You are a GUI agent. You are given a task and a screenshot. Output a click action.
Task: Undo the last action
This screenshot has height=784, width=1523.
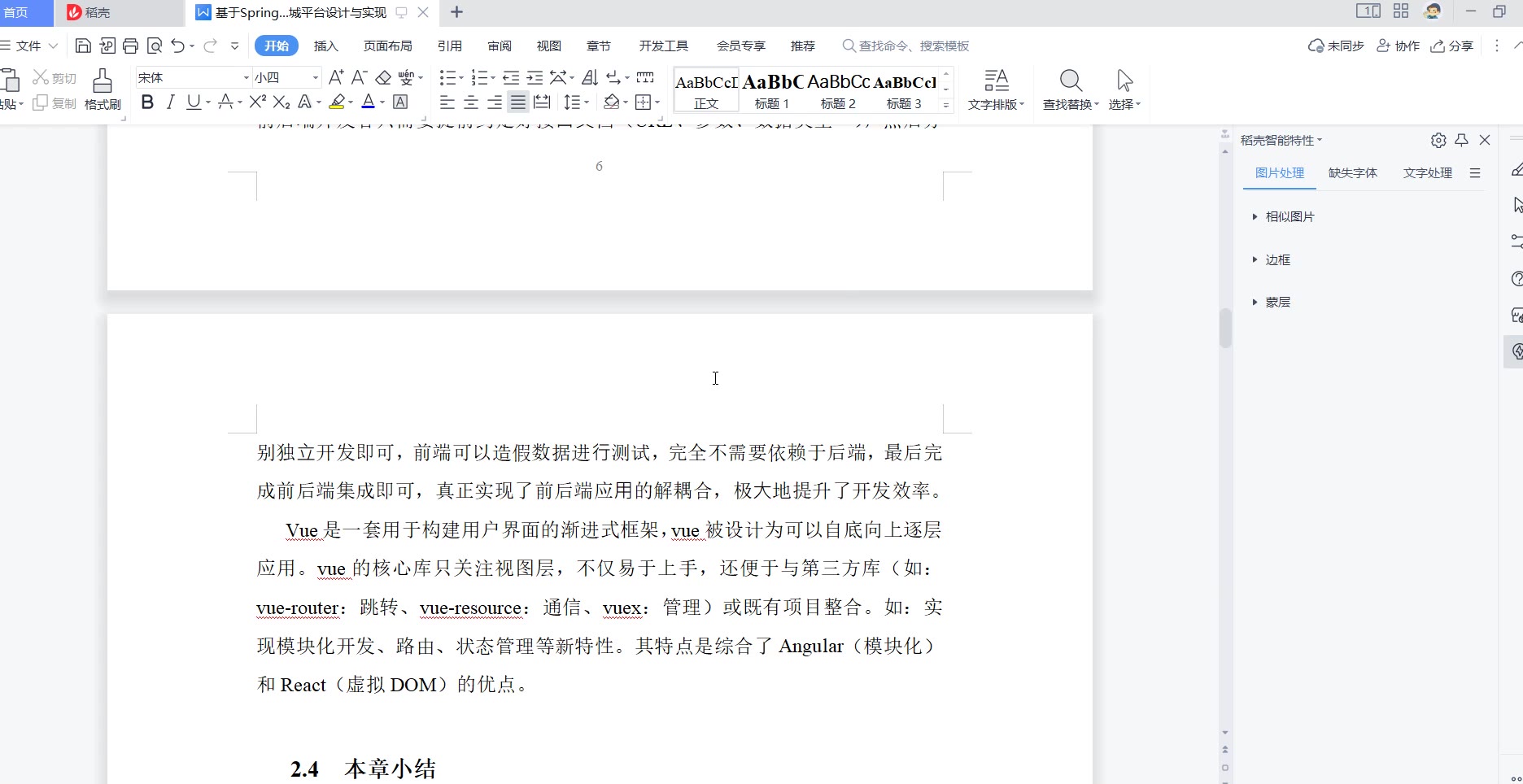click(x=178, y=46)
